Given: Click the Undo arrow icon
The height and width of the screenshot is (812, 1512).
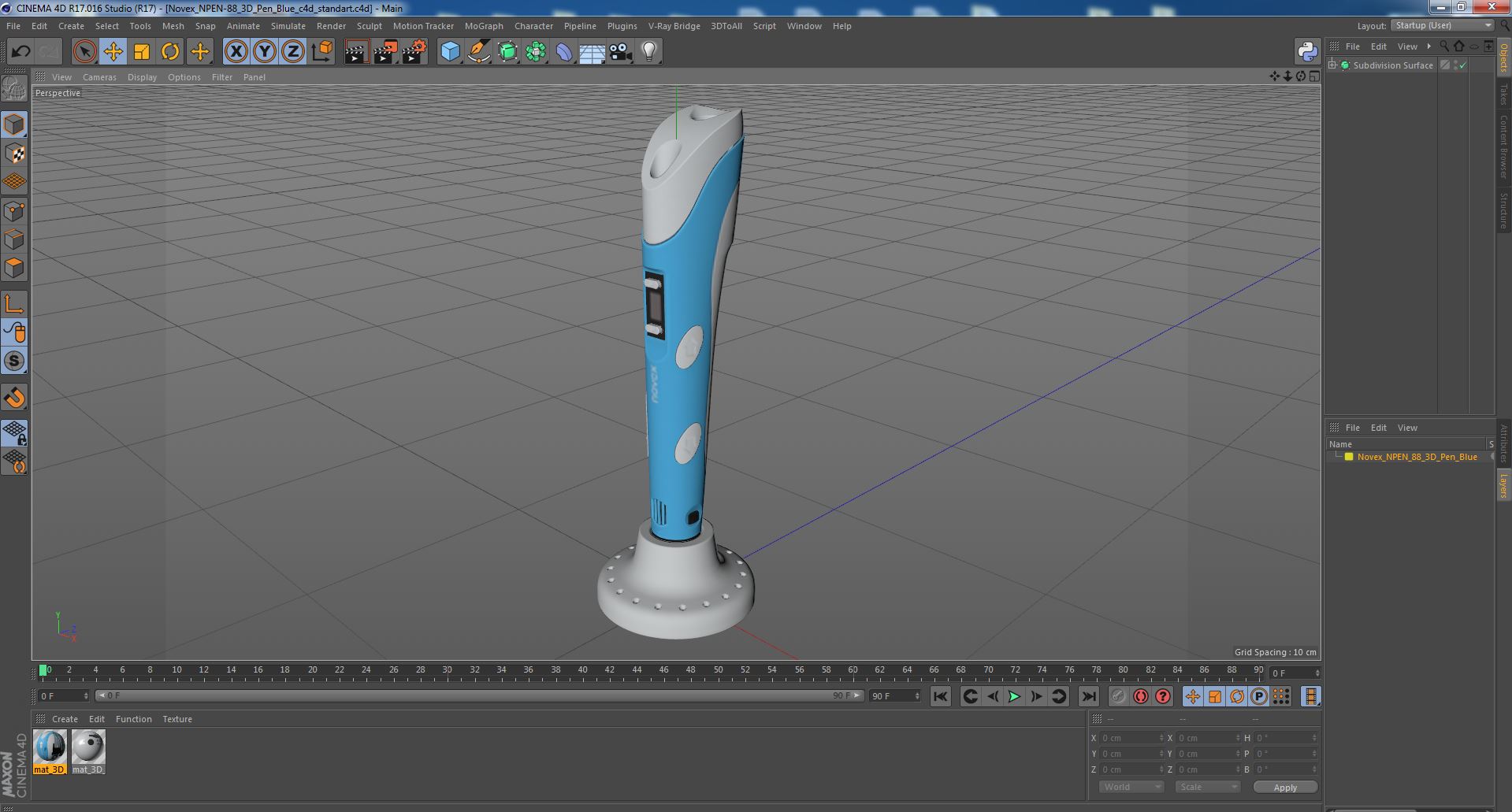Looking at the screenshot, I should pos(20,52).
